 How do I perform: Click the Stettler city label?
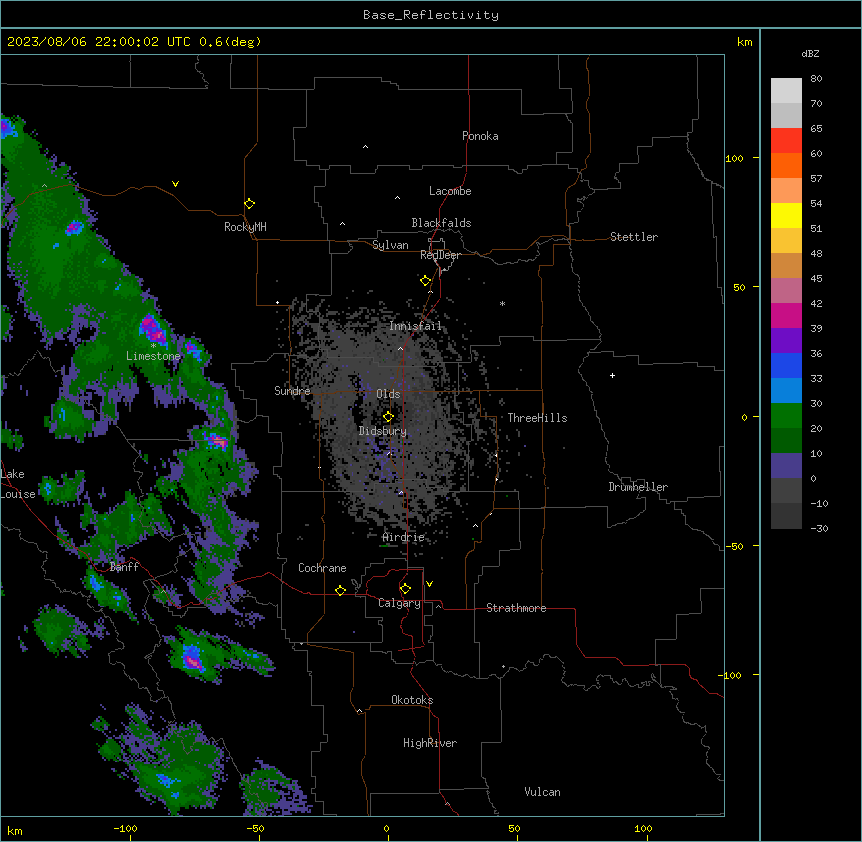tap(634, 237)
